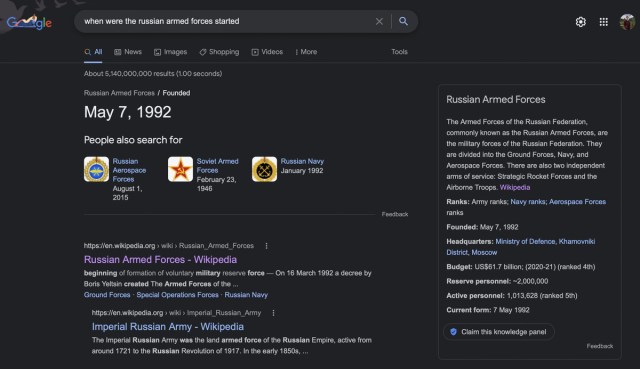Image resolution: width=640 pixels, height=369 pixels.
Task: Click the Google logo
Action: pos(29,22)
